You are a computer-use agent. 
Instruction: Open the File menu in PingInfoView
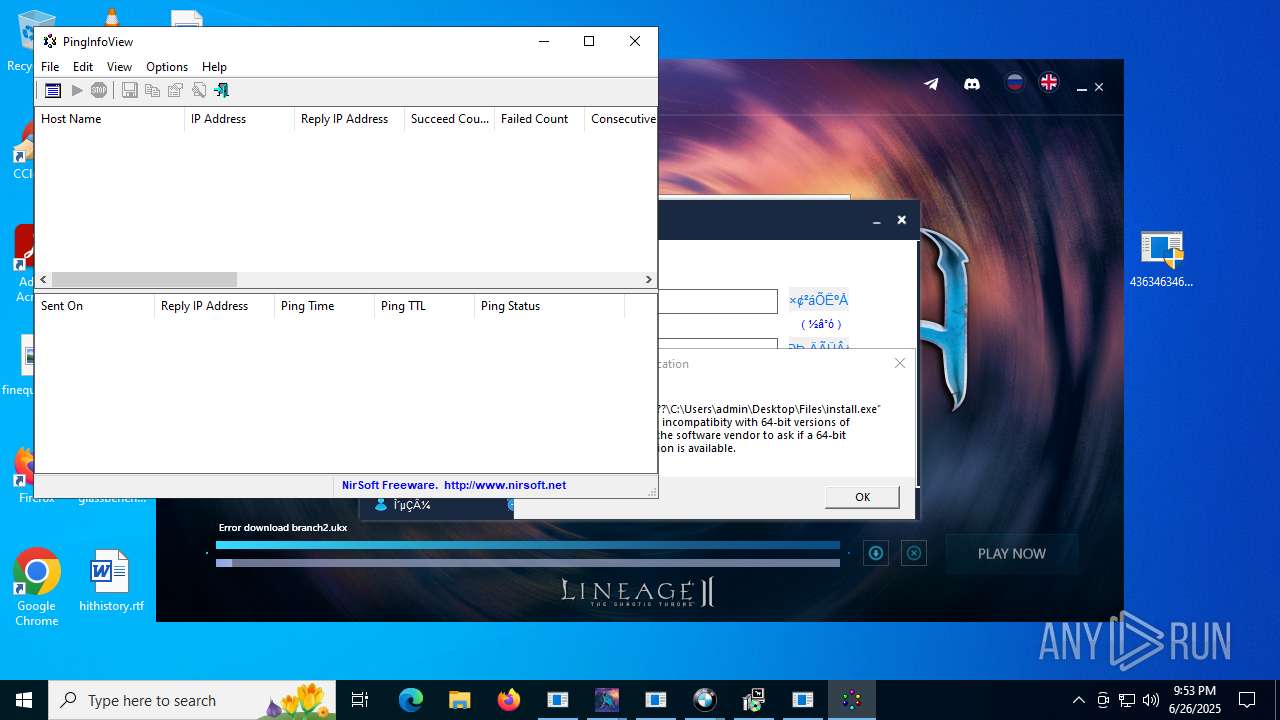click(50, 67)
